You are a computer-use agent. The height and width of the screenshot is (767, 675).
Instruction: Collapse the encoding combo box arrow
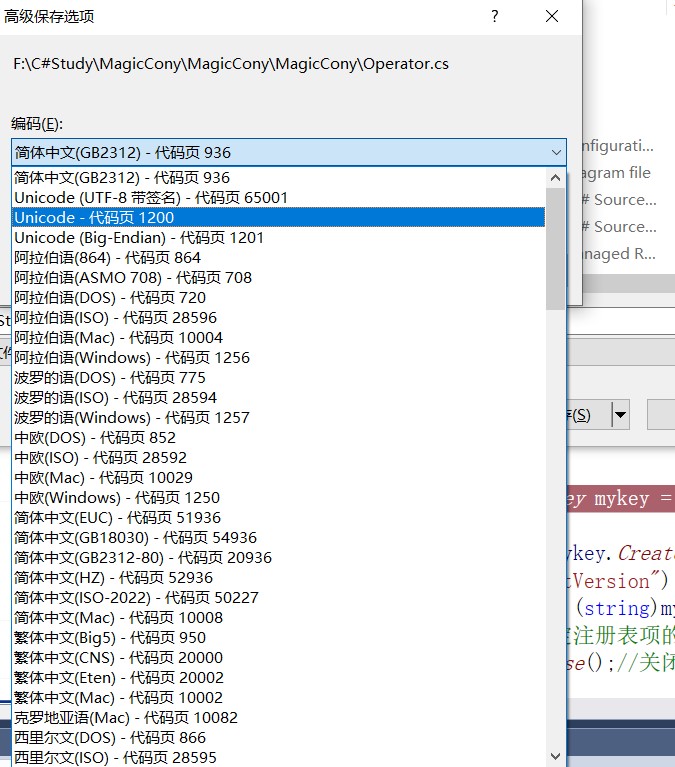tap(556, 153)
